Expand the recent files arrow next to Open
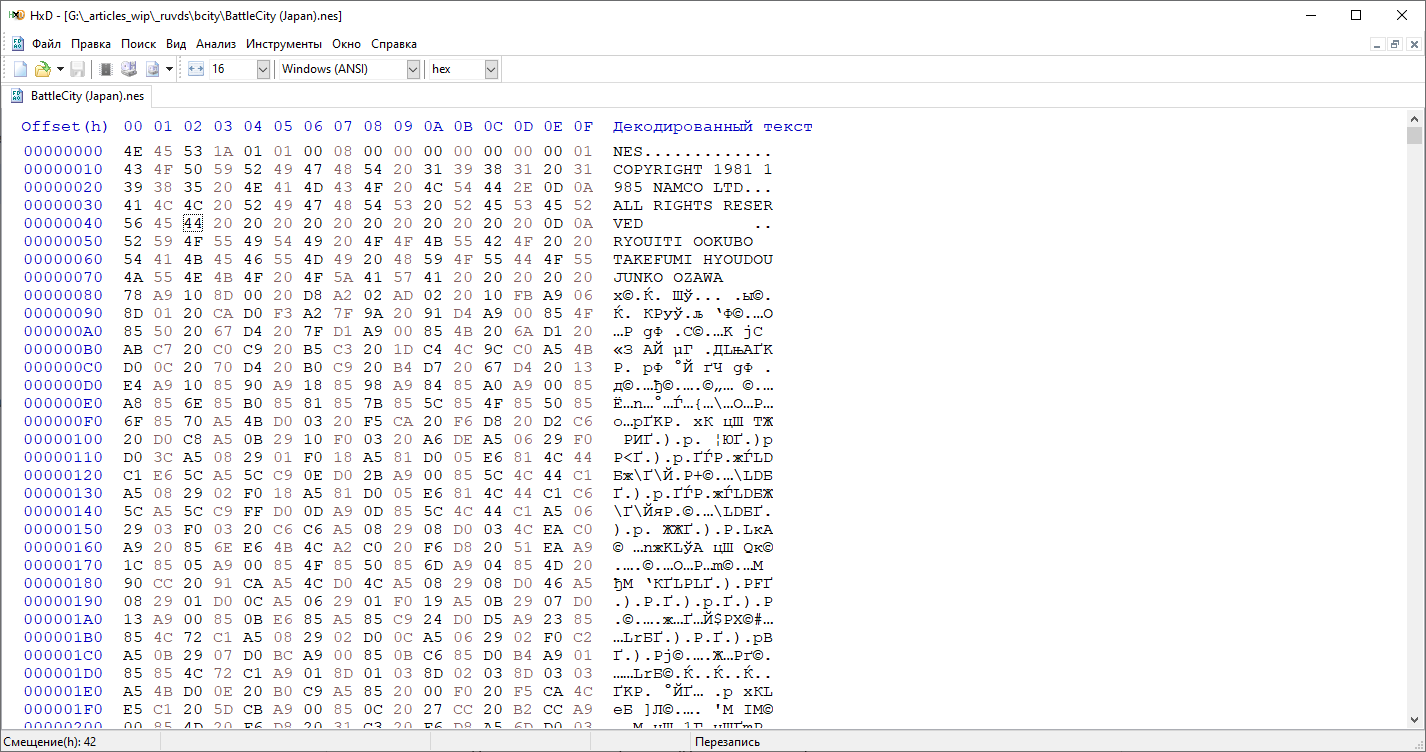 pyautogui.click(x=60, y=69)
